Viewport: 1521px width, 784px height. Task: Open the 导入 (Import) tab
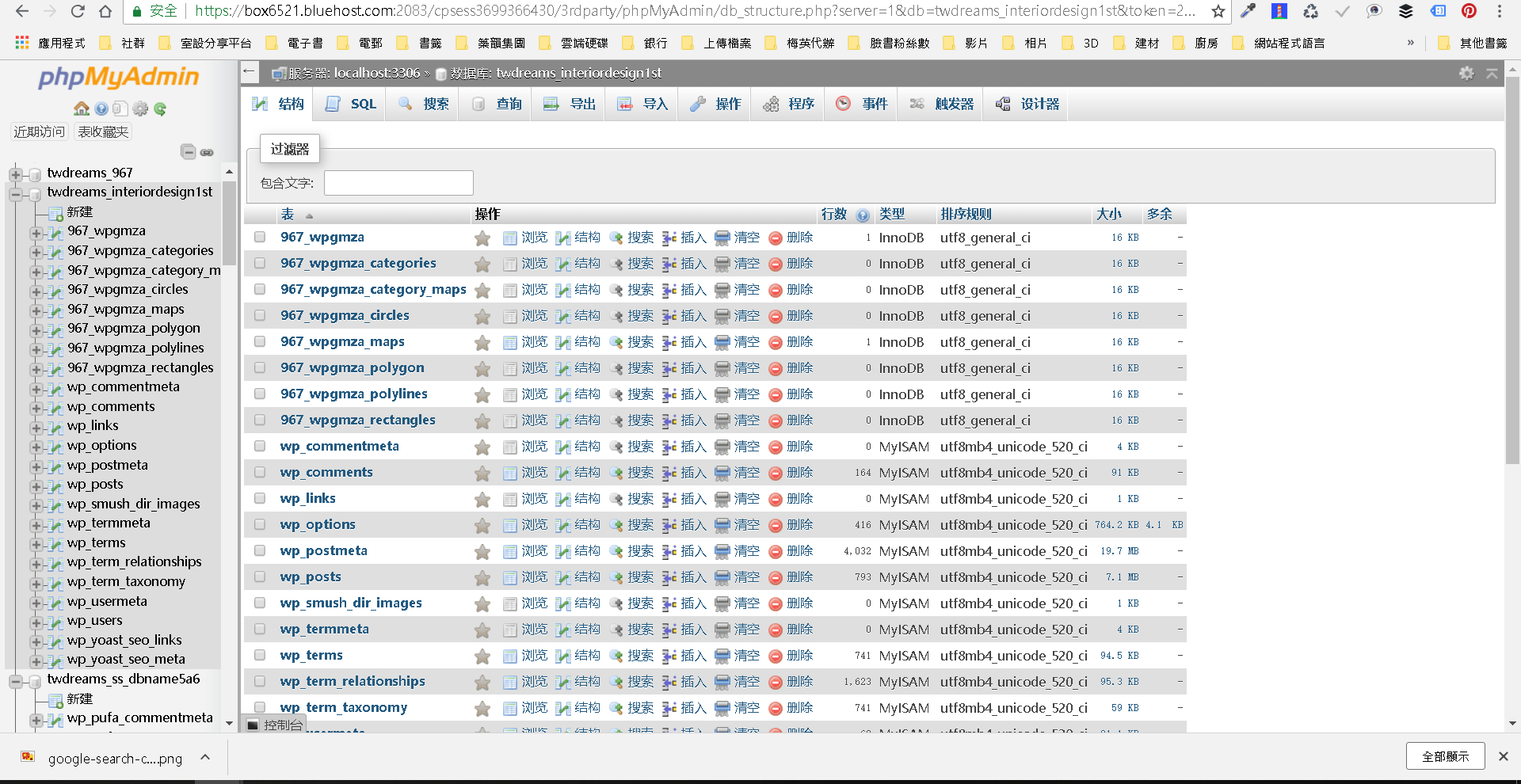tap(642, 104)
